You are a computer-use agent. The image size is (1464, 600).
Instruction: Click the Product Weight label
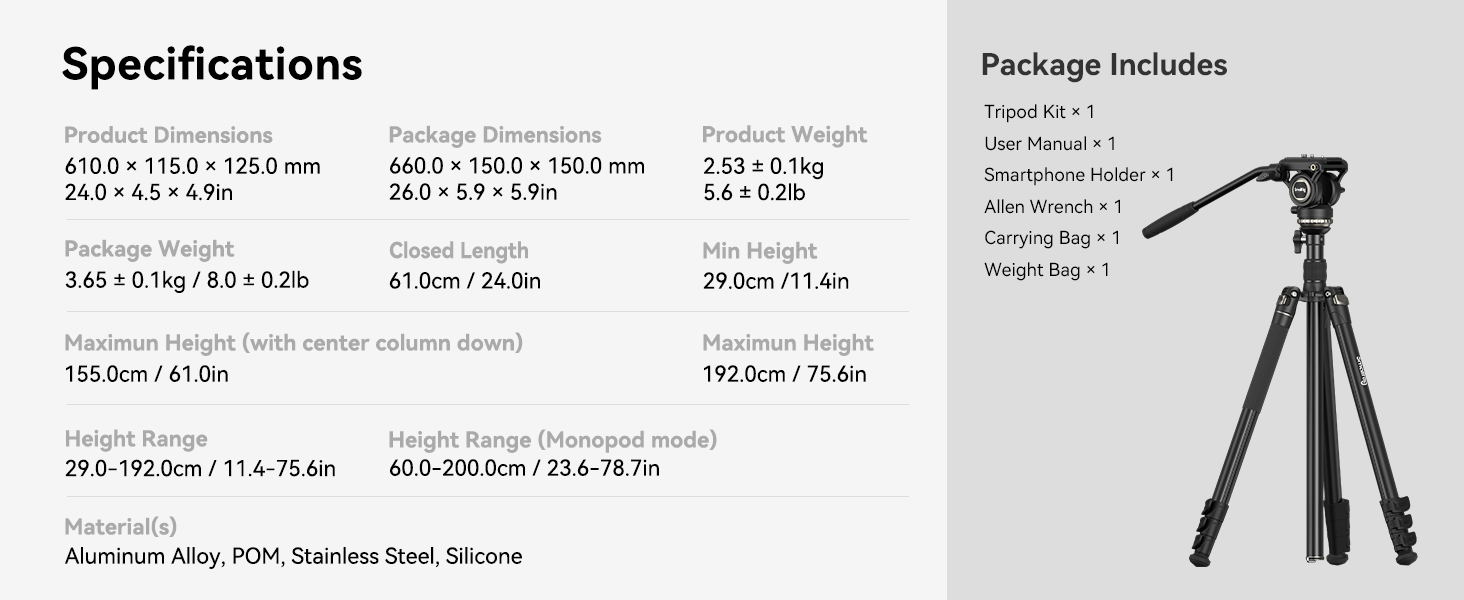(x=784, y=135)
